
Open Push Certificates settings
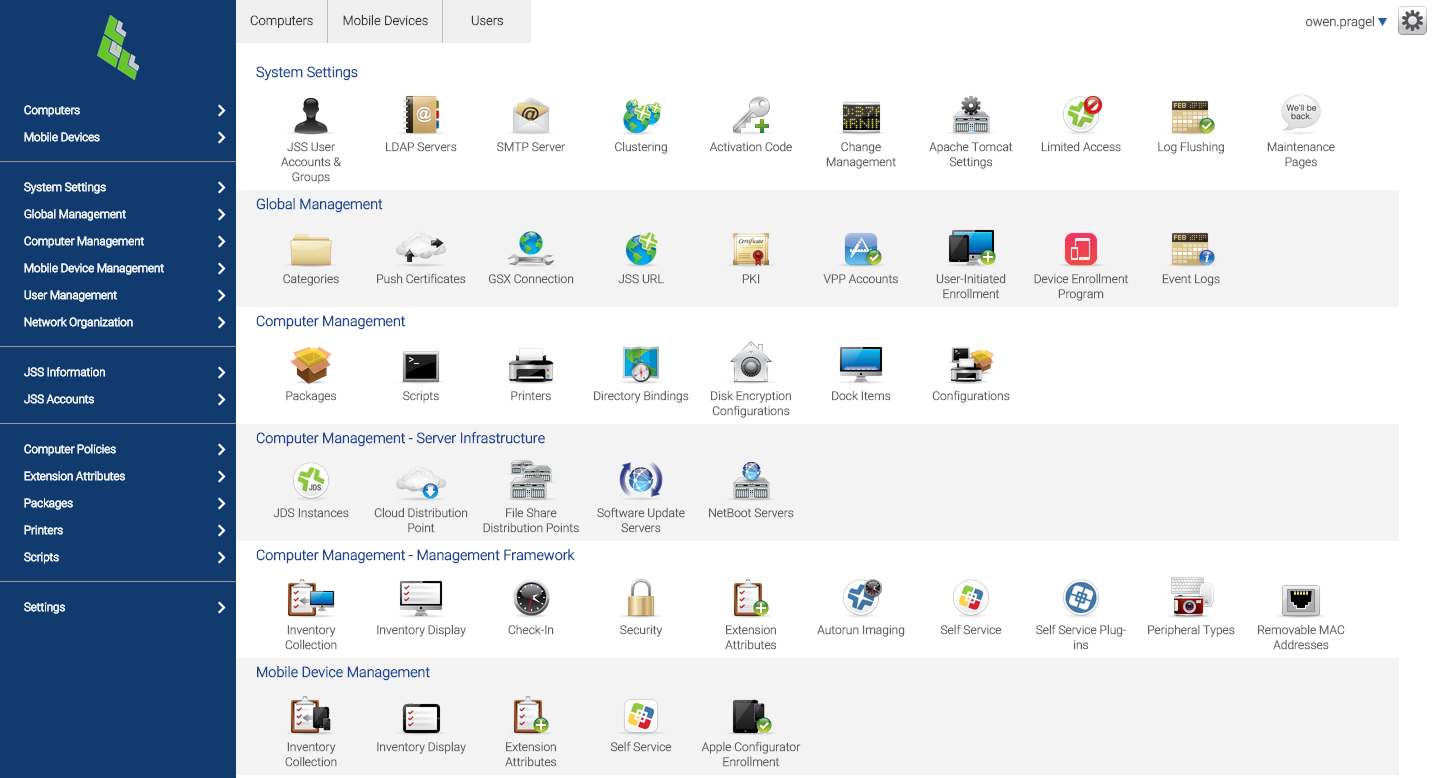[421, 249]
